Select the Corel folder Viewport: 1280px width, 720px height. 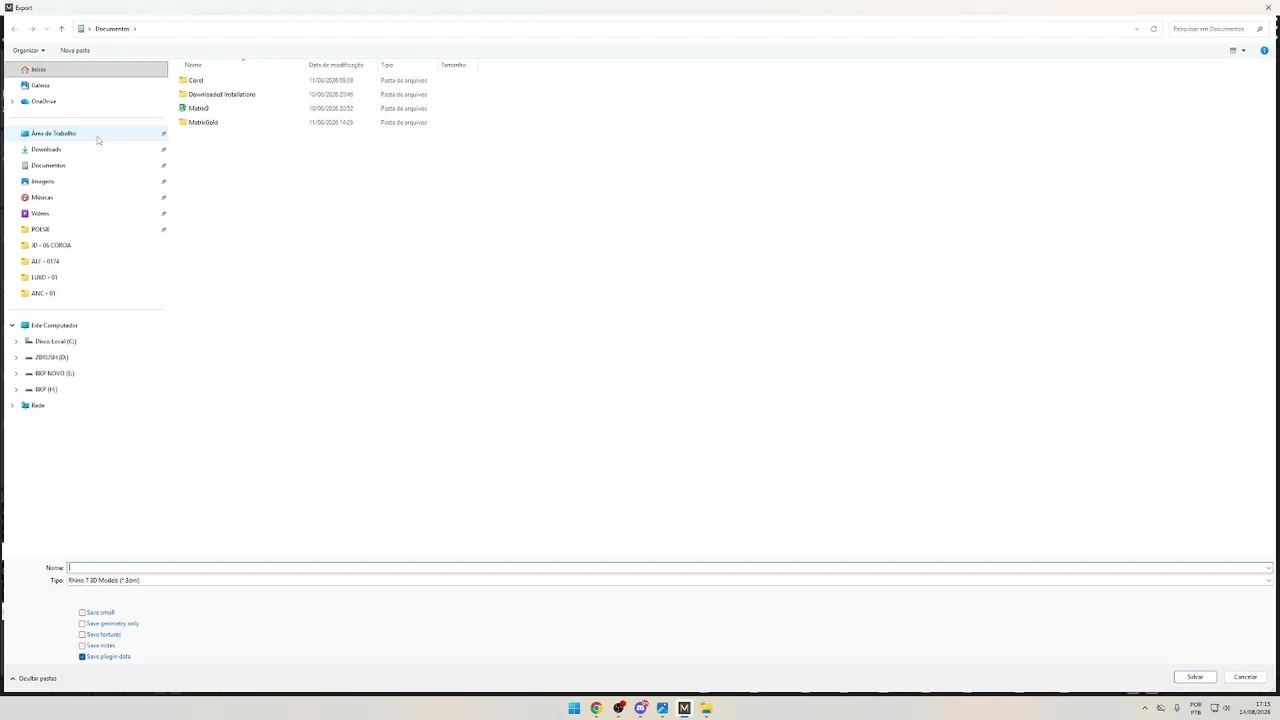[x=196, y=80]
